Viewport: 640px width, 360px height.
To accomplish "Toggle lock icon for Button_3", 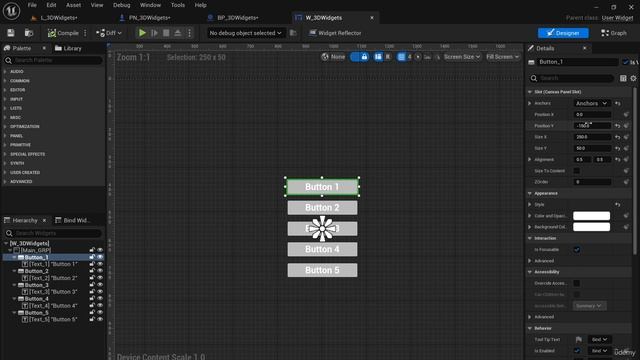I will pos(92,285).
